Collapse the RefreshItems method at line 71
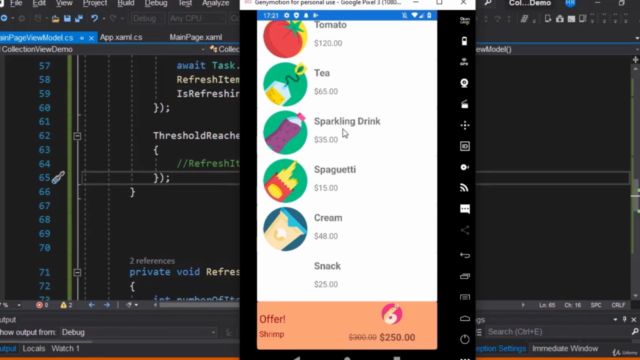 [x=77, y=272]
